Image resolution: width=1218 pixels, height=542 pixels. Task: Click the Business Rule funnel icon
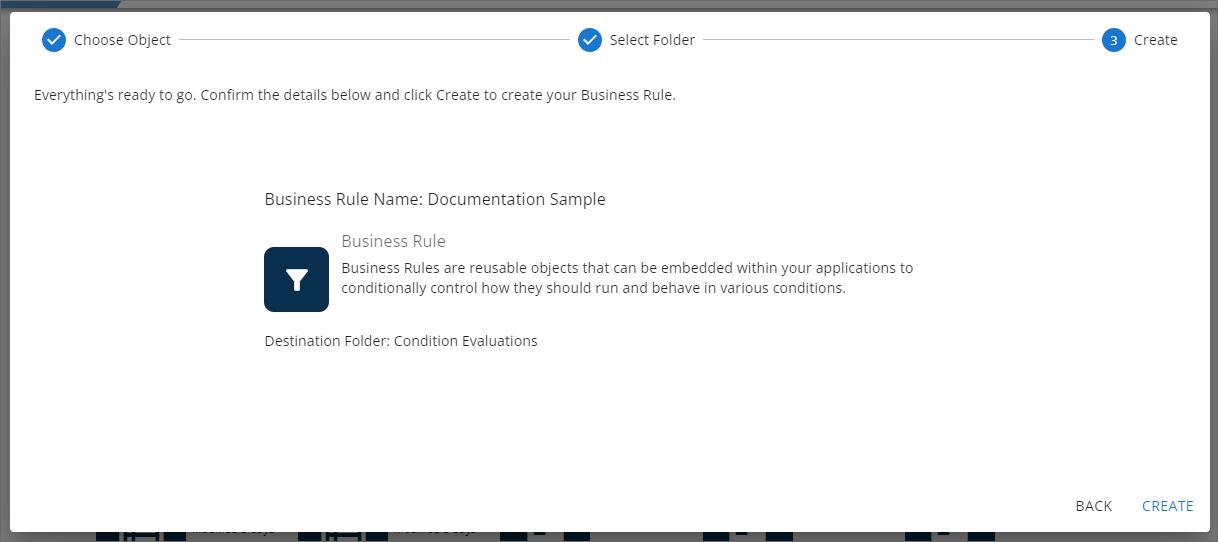pos(296,279)
